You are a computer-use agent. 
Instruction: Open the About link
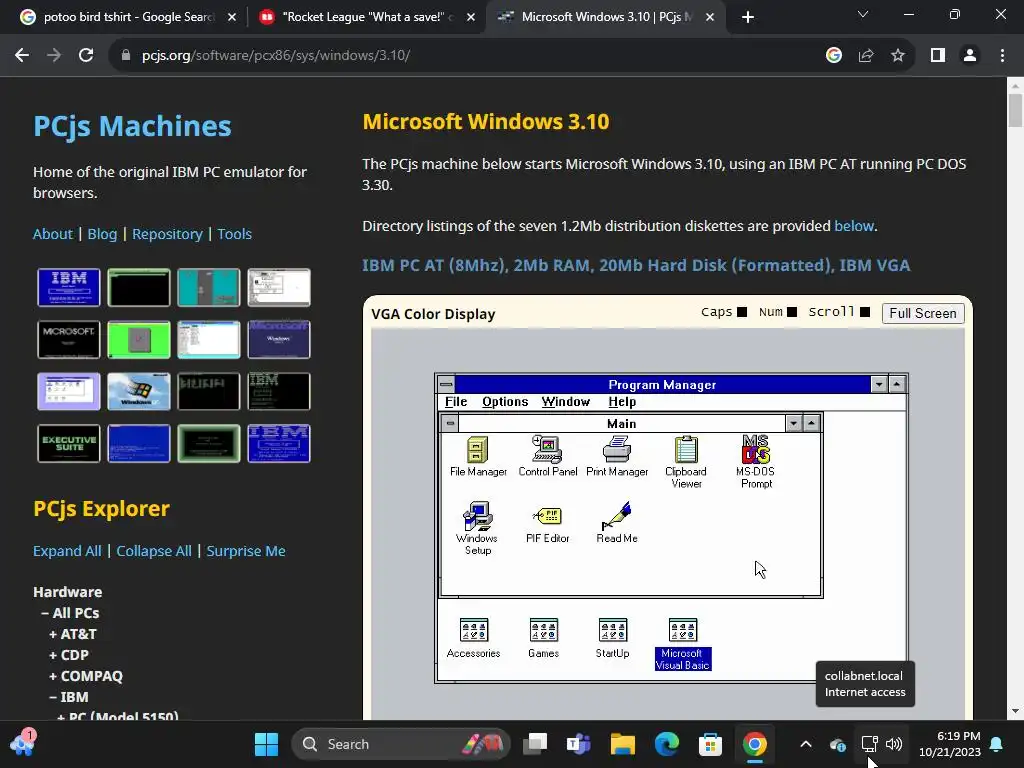pos(53,234)
